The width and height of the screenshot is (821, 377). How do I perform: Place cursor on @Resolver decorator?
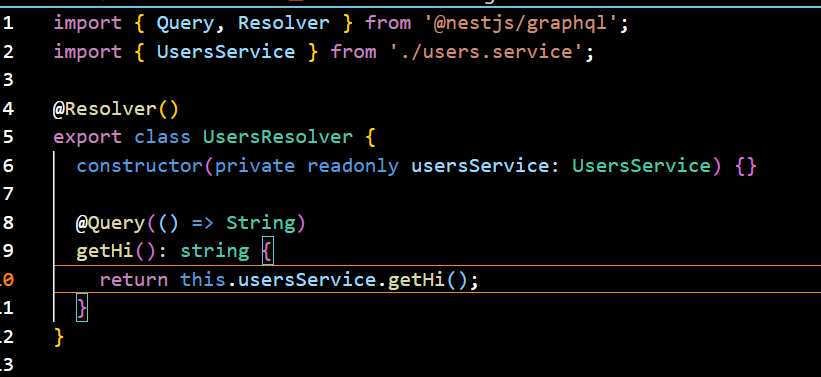pos(105,109)
